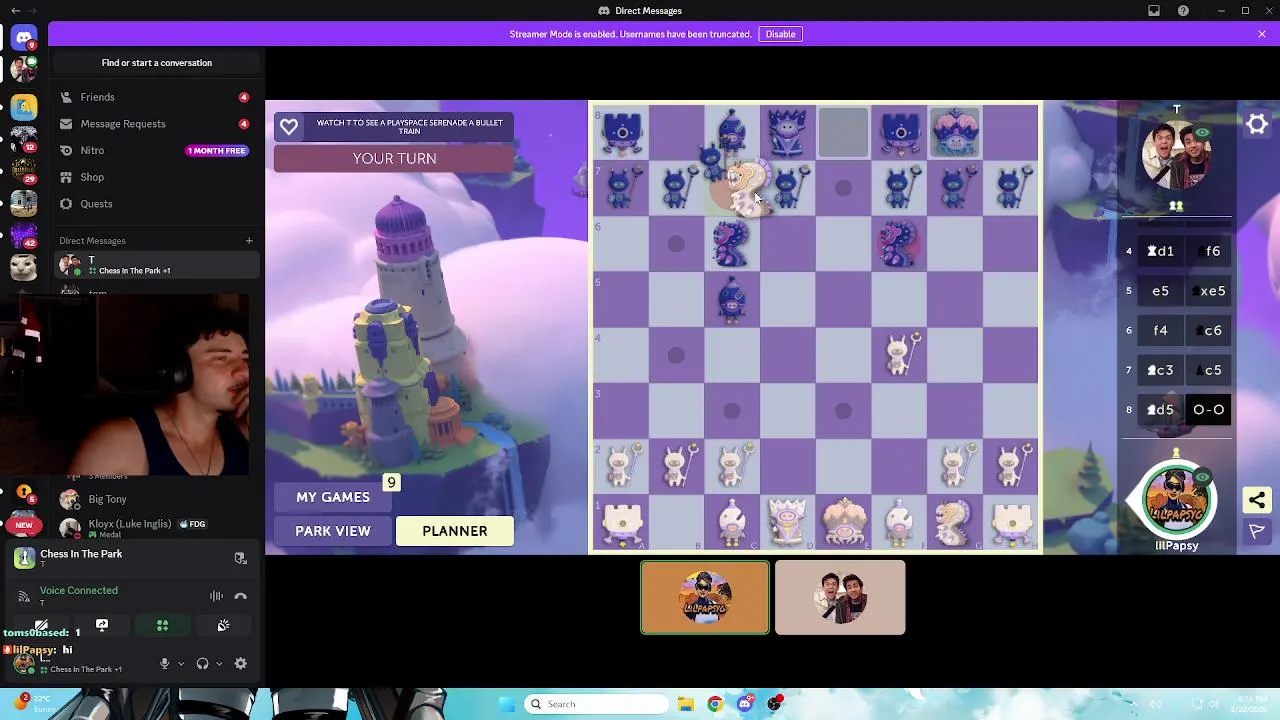Open Discord from the Windows taskbar
The width and height of the screenshot is (1280, 720).
(745, 704)
